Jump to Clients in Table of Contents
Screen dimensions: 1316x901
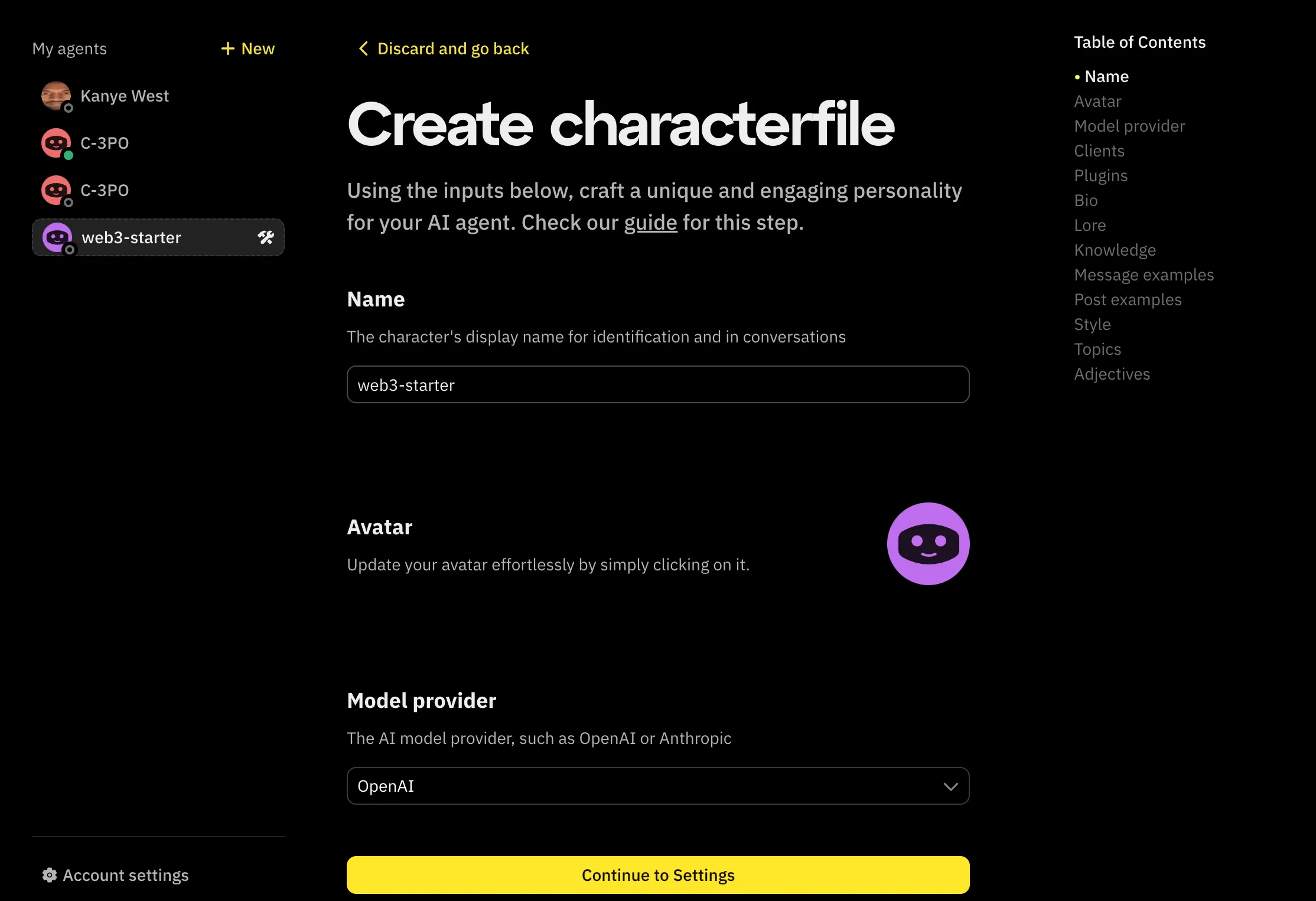[x=1099, y=151]
